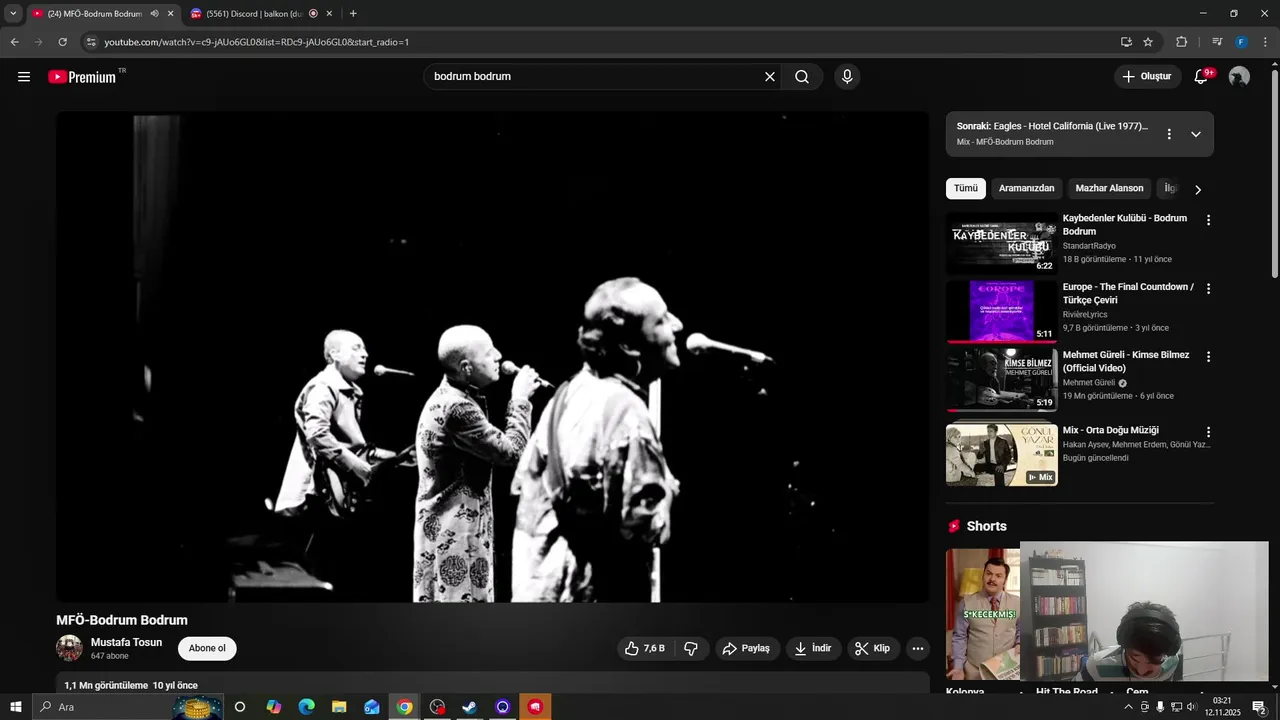Image resolution: width=1280 pixels, height=720 pixels.
Task: Open Kaybedenler Kulübü - Bodrum Bodrum title
Action: [1125, 225]
